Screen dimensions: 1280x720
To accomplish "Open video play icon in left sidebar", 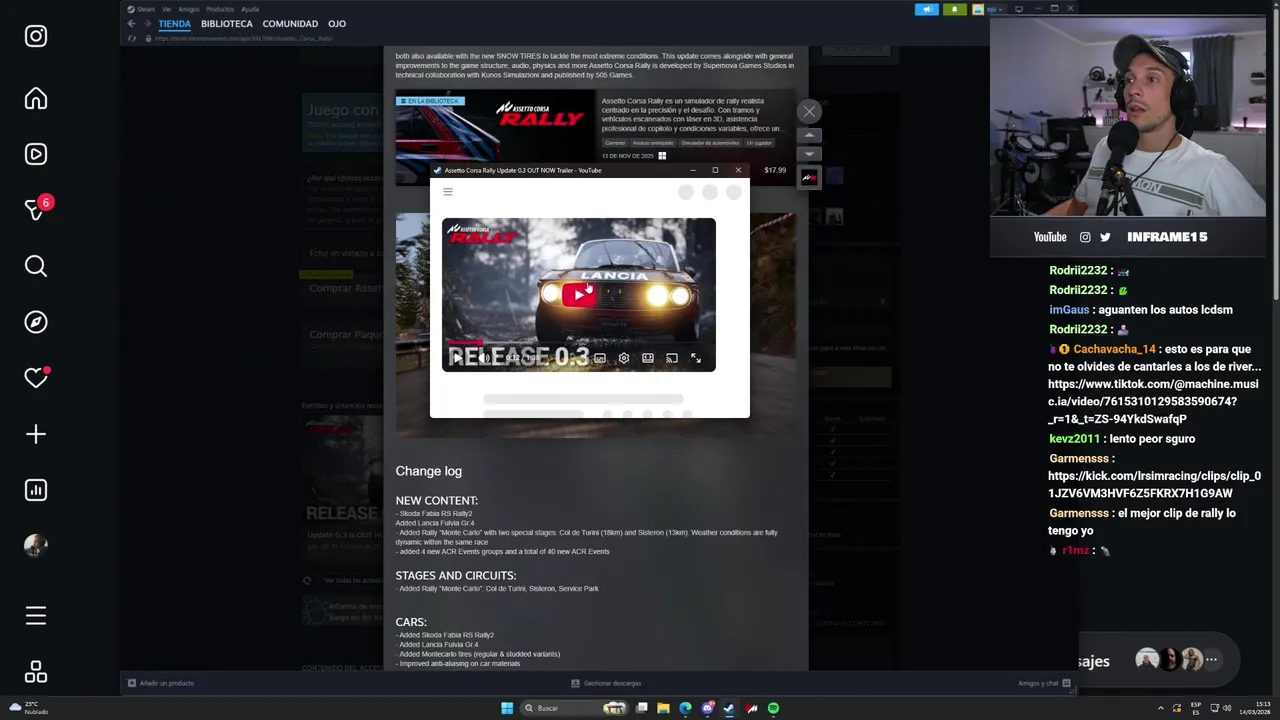I will pos(36,154).
